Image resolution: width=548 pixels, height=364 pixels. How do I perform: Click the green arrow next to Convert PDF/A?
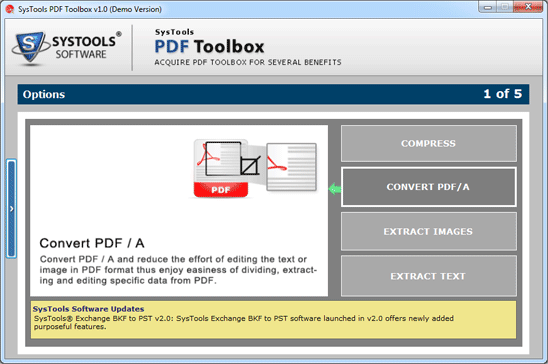click(335, 189)
